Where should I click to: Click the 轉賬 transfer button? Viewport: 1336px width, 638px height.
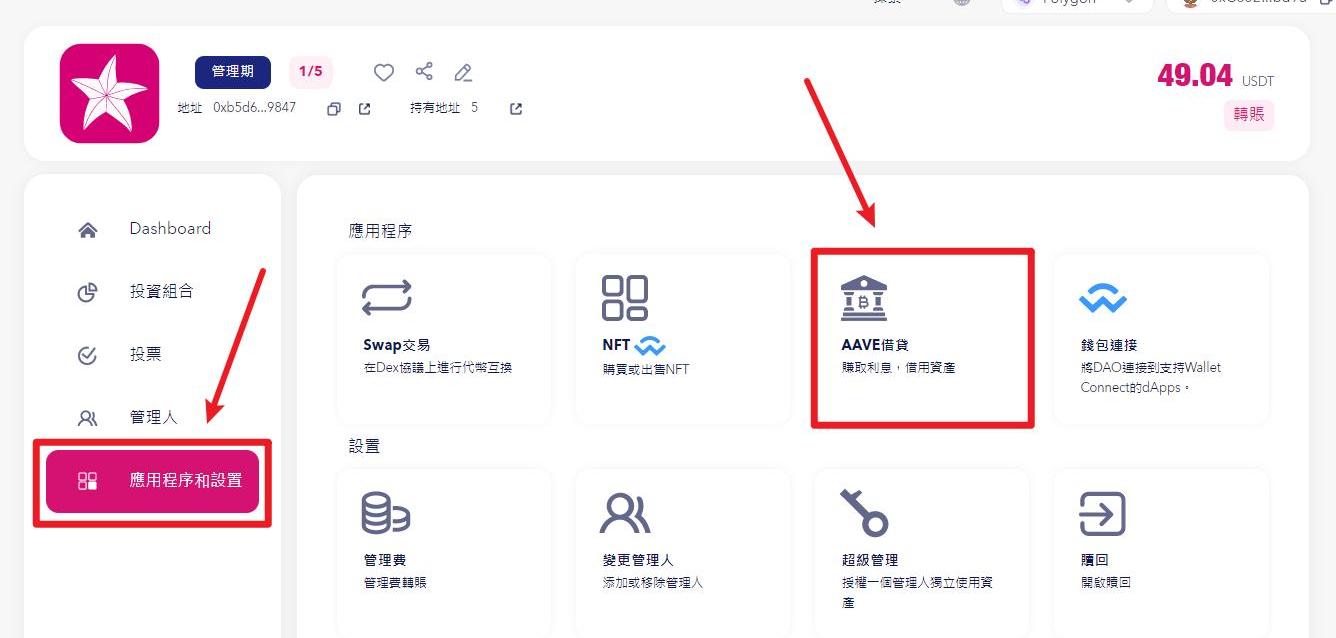pyautogui.click(x=1249, y=114)
